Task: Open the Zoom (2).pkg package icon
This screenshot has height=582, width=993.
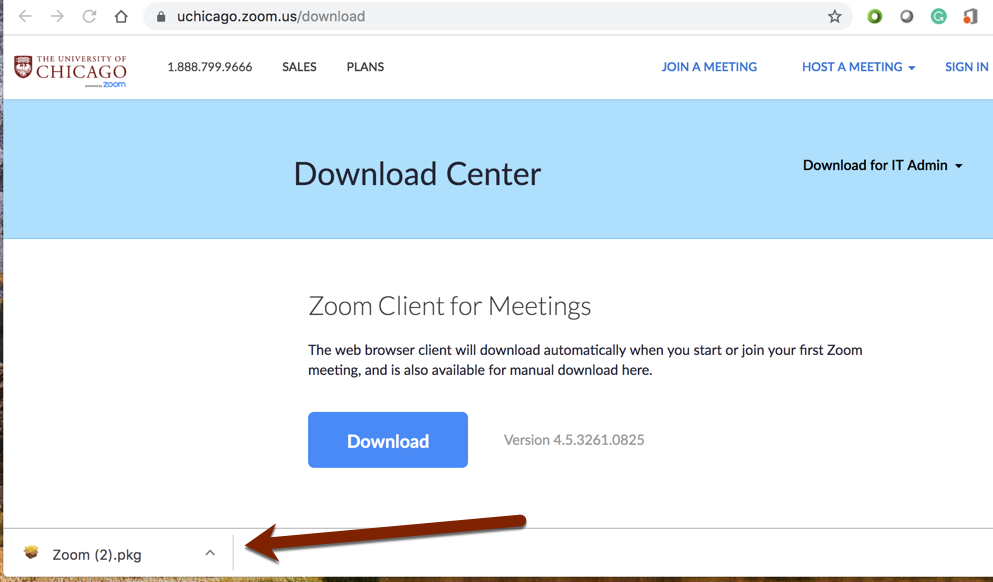Action: (31, 554)
